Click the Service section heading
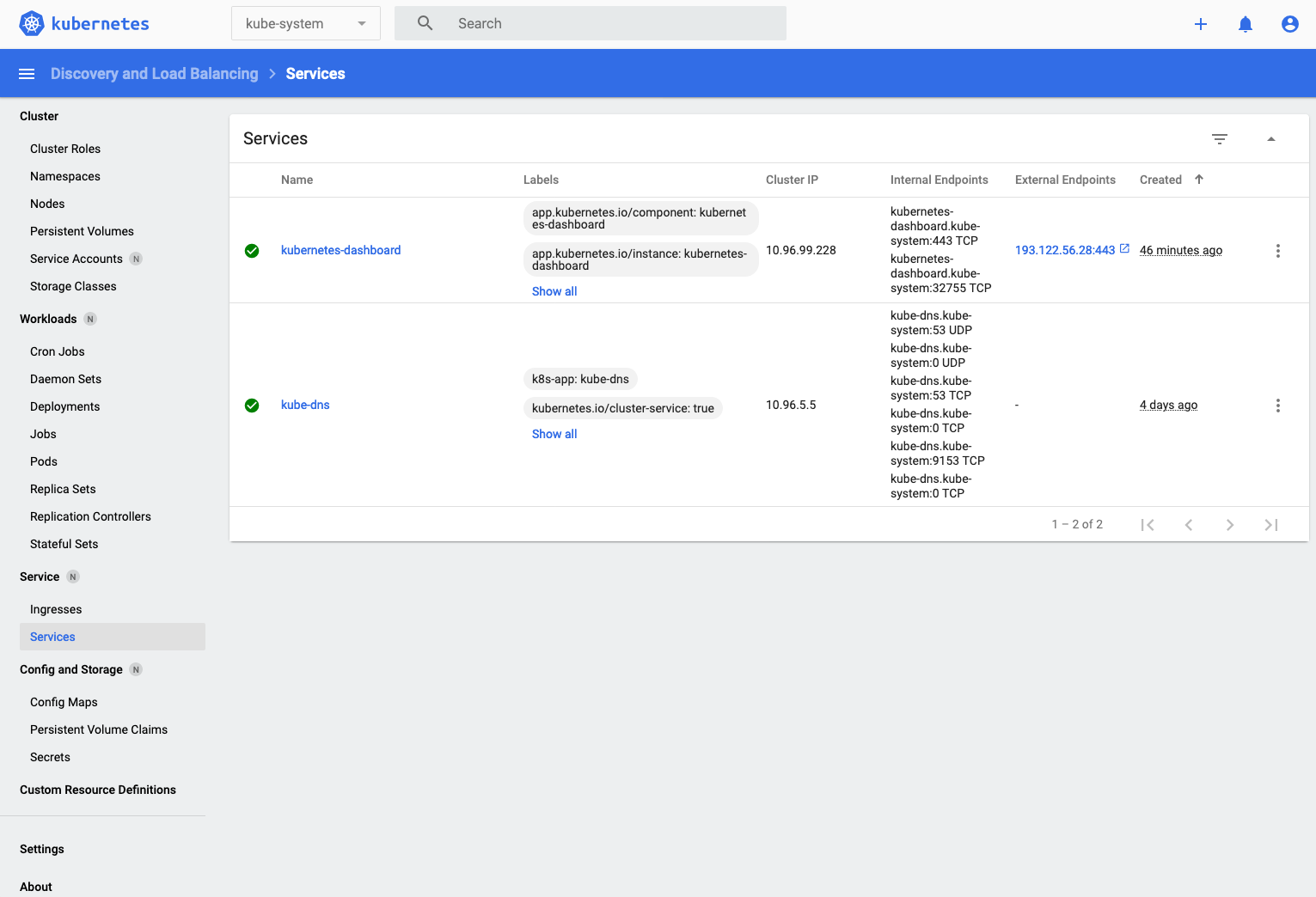1316x897 pixels. coord(40,577)
